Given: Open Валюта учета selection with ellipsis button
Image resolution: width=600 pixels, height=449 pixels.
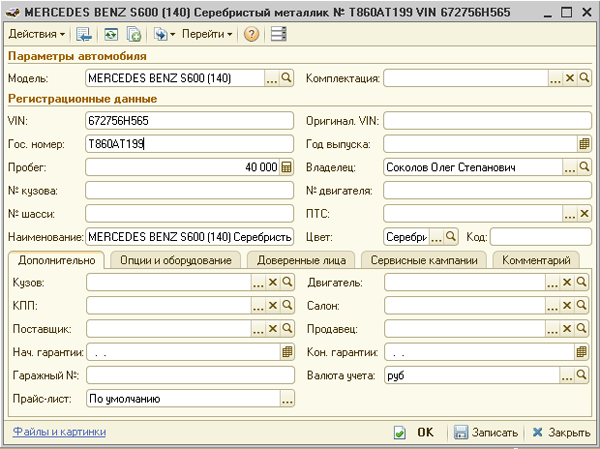Looking at the screenshot, I should coord(567,375).
